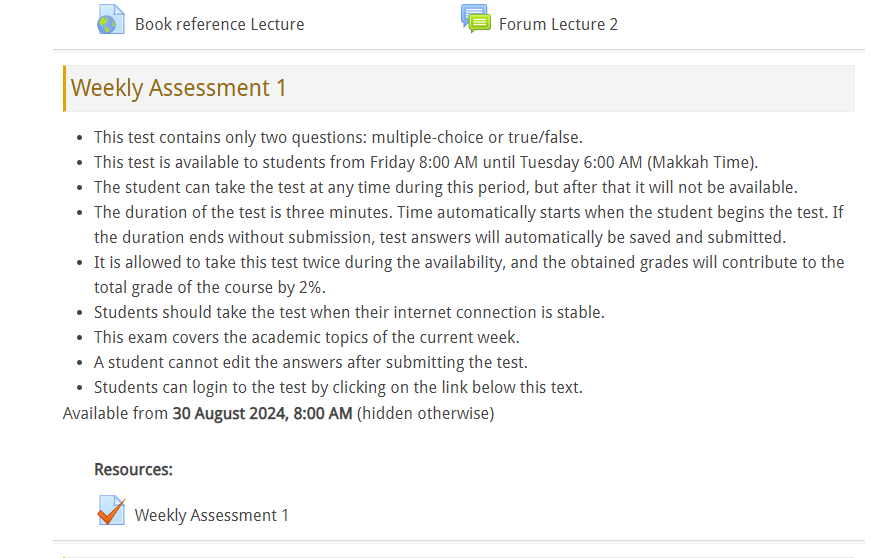Click the bullet about current week topics

pyautogui.click(x=306, y=337)
